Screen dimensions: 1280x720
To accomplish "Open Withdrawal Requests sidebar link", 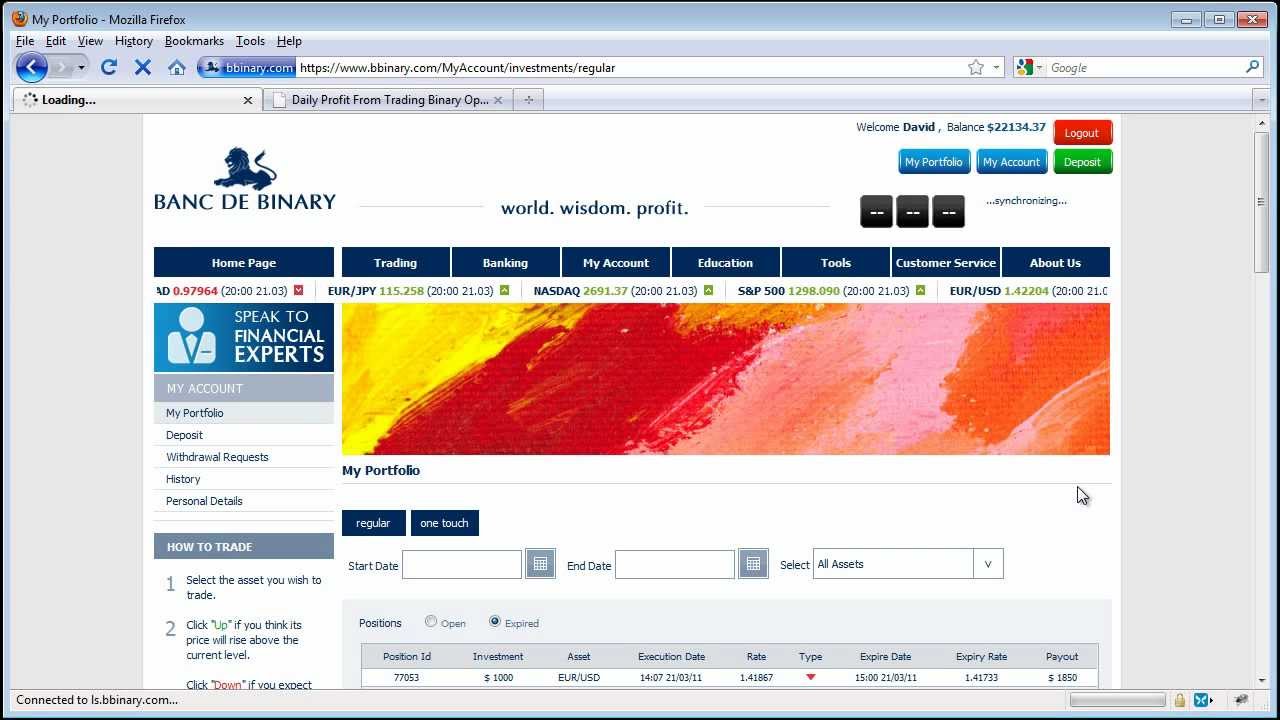I will point(217,457).
